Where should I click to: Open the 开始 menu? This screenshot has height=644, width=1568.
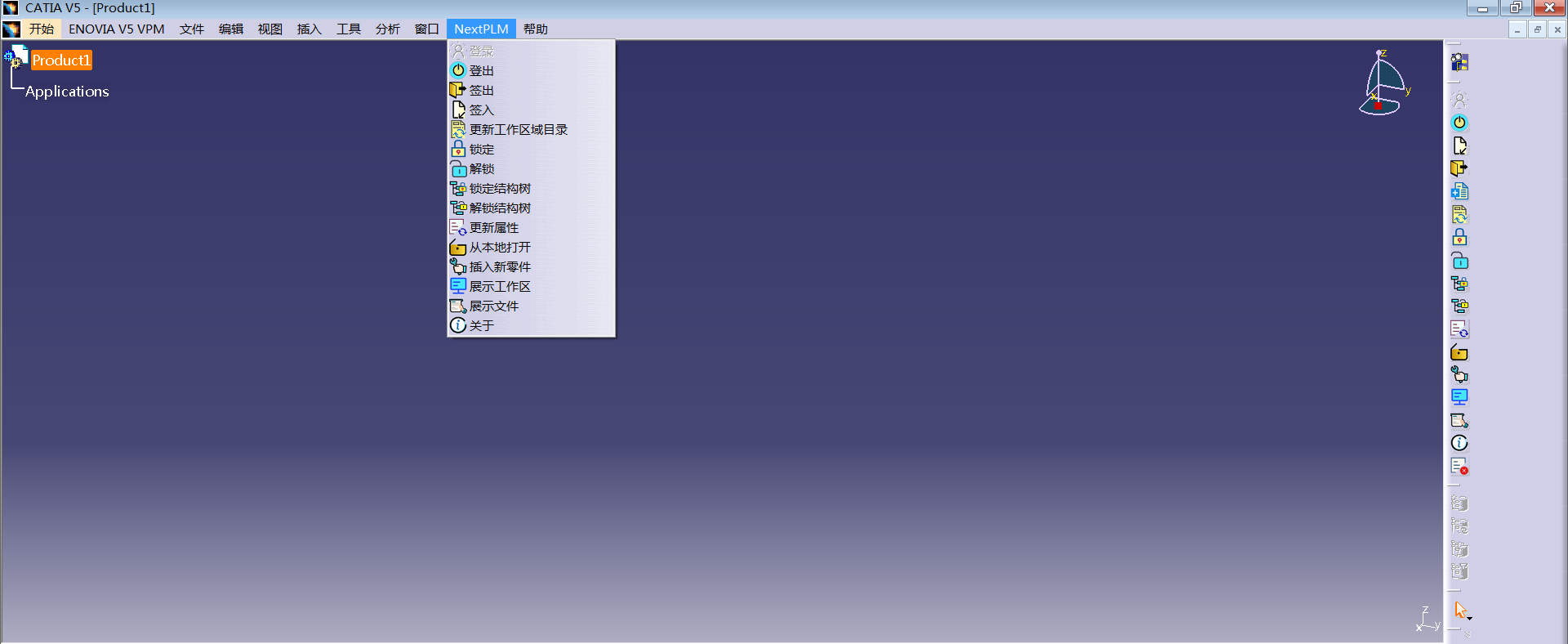[42, 29]
